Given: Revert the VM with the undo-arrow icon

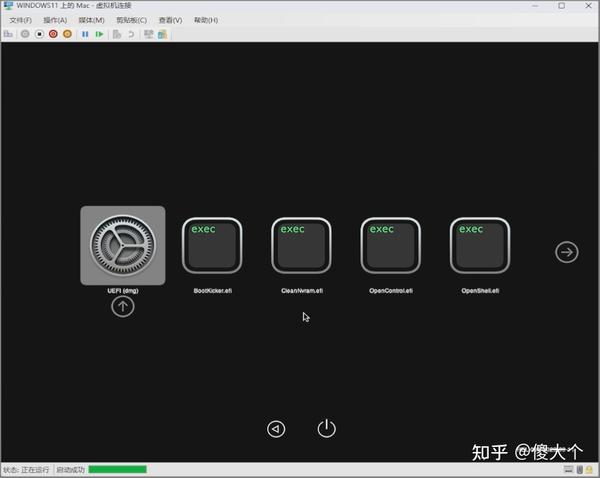Looking at the screenshot, I should pos(131,34).
